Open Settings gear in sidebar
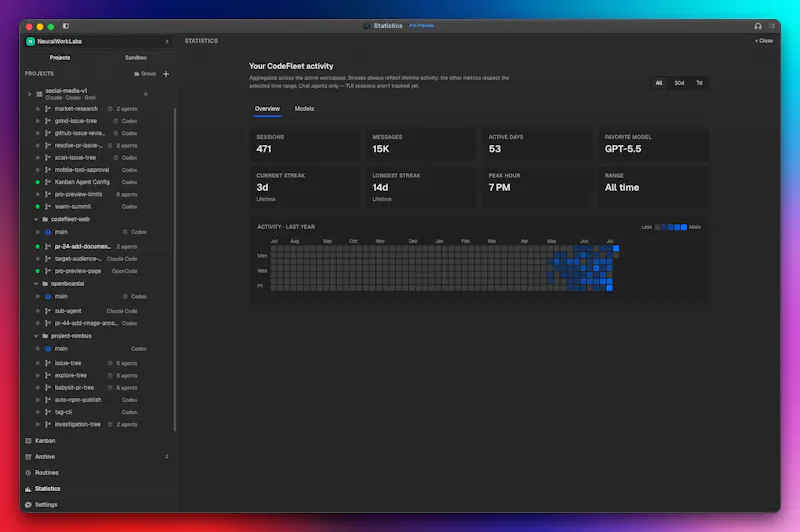Image resolution: width=800 pixels, height=532 pixels. pos(29,504)
